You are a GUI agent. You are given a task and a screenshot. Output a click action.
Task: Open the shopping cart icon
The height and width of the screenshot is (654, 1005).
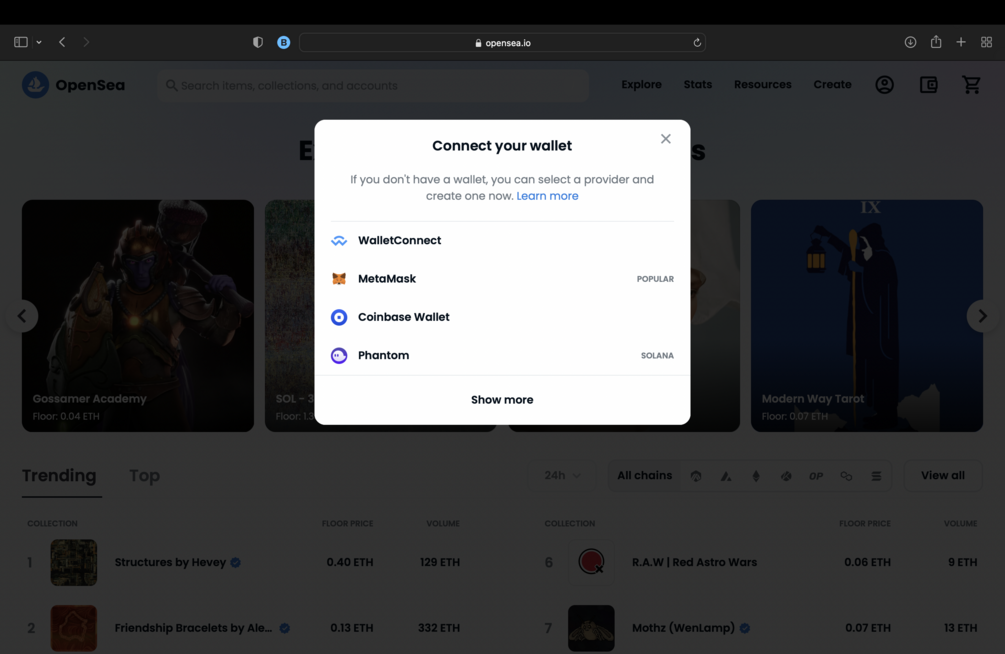click(x=971, y=85)
